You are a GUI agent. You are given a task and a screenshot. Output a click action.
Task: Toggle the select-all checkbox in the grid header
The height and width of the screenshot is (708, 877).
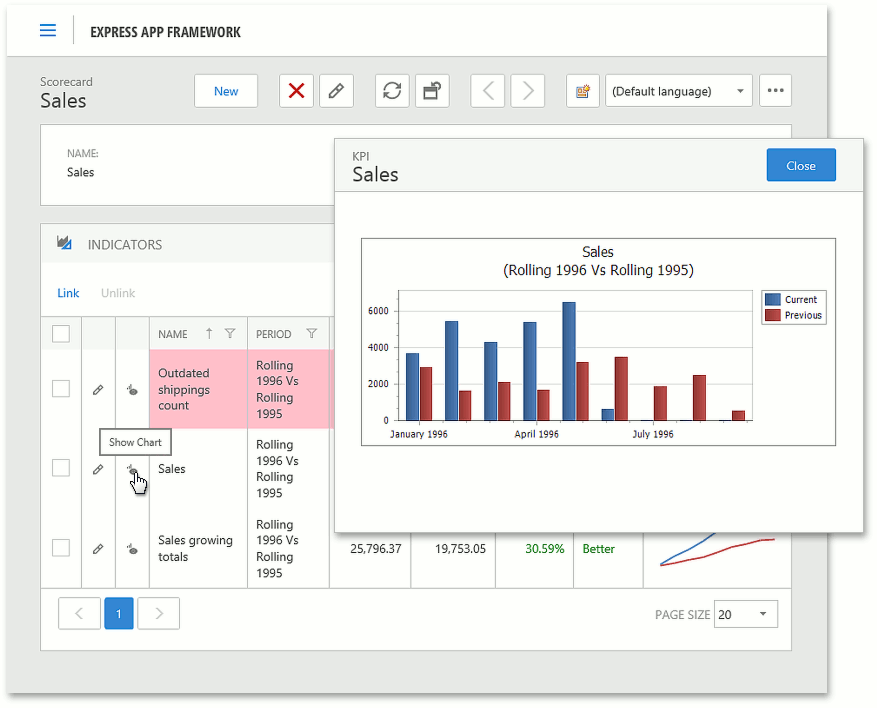point(60,333)
